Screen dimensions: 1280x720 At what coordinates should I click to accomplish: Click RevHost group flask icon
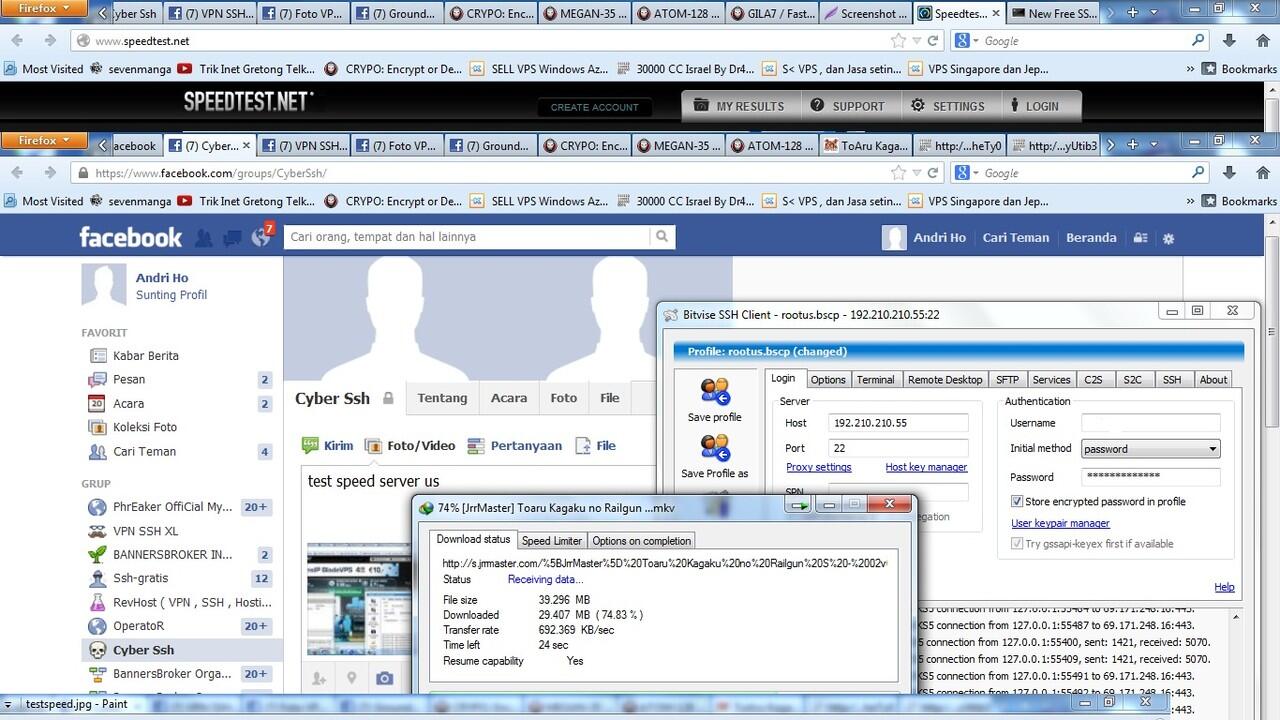point(98,603)
